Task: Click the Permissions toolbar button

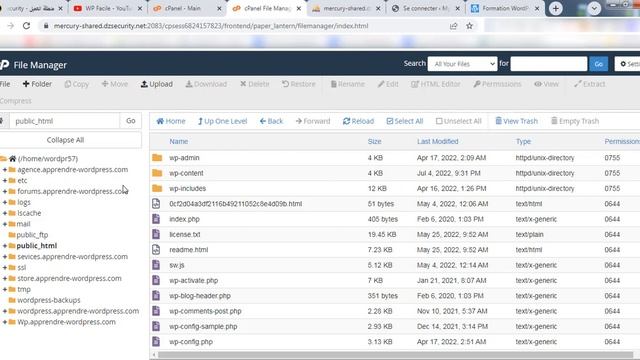Action: [x=497, y=84]
